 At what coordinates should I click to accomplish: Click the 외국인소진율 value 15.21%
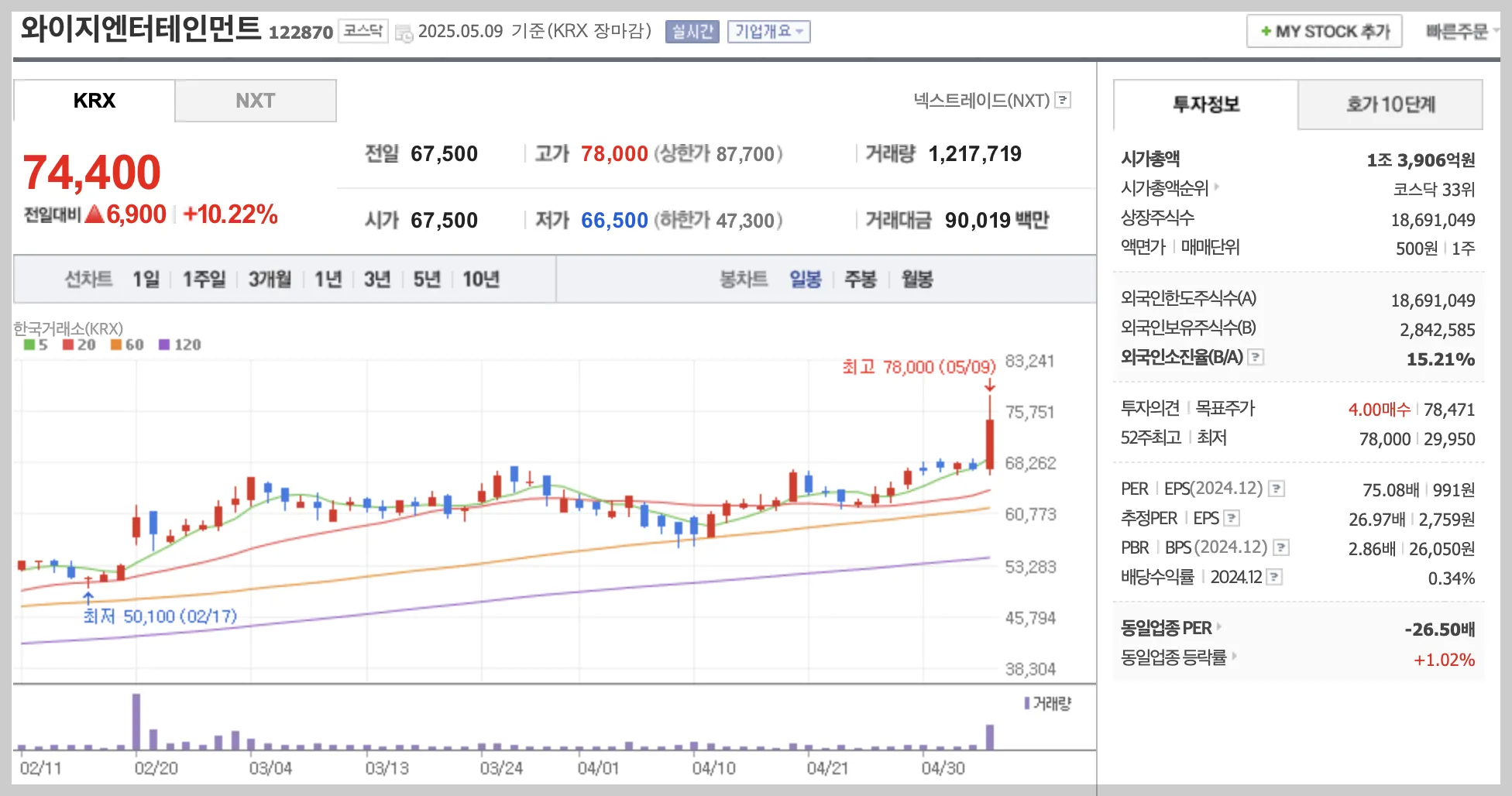coord(1441,359)
